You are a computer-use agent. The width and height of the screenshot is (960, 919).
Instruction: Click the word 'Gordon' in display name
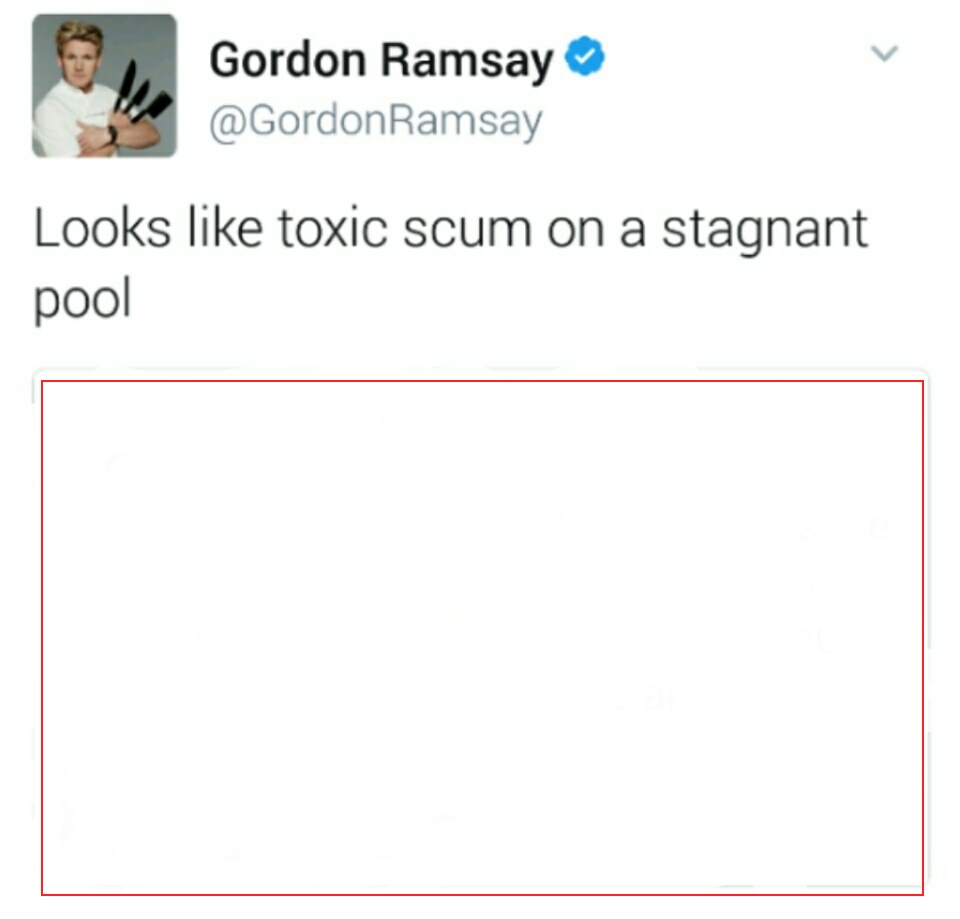tap(288, 60)
